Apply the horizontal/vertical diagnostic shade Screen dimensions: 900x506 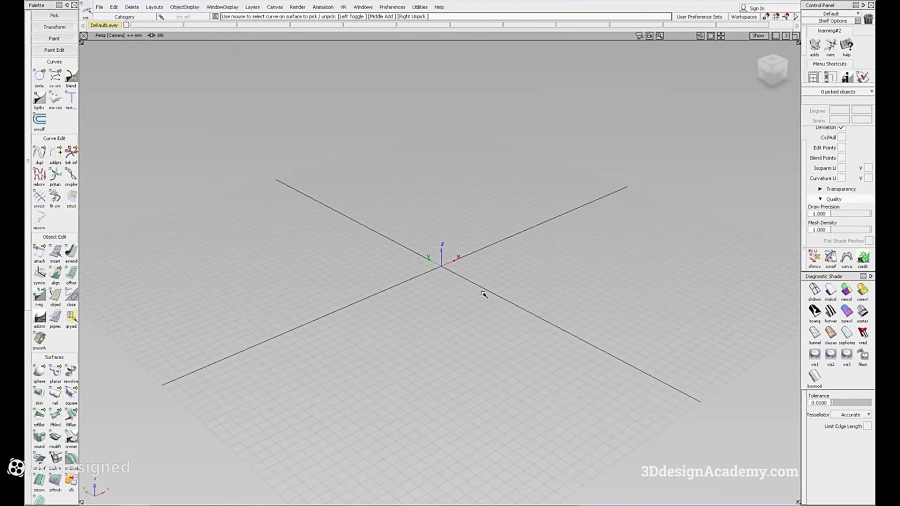tap(831, 311)
